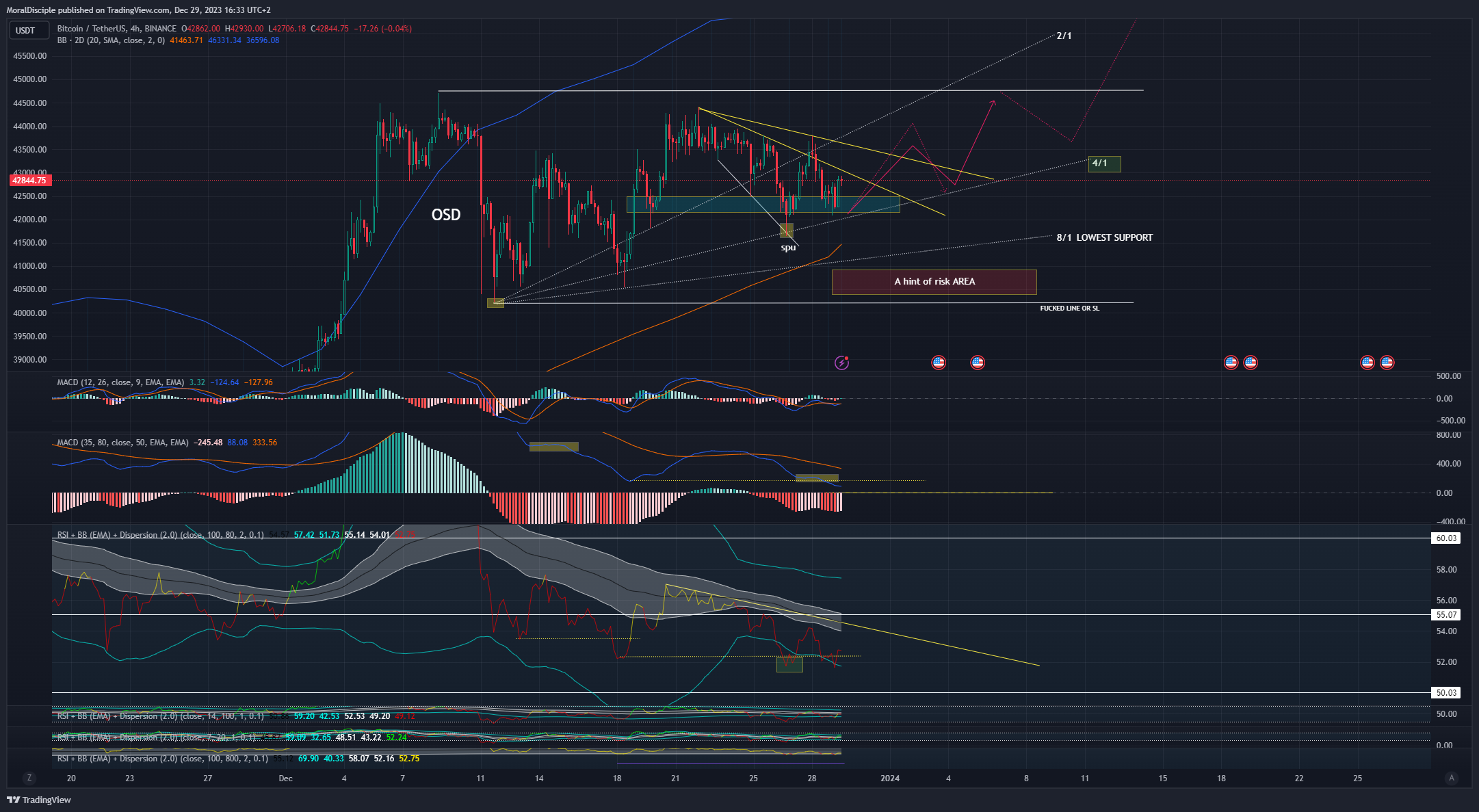This screenshot has width=1479, height=812.
Task: Click the 39000.00 price axis value
Action: tap(30, 360)
